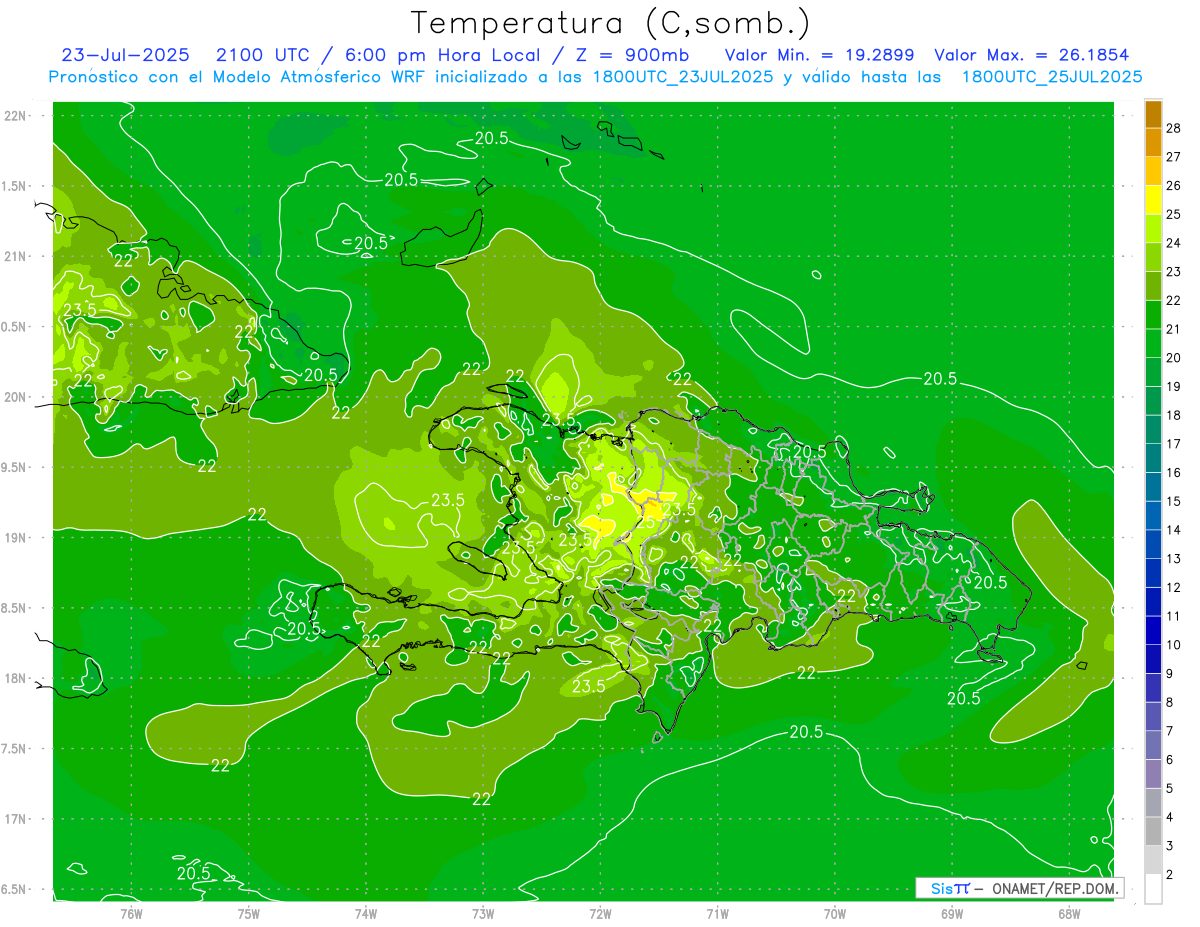Click the "18N" latitude axis label
The image size is (1200, 927).
click(x=16, y=679)
